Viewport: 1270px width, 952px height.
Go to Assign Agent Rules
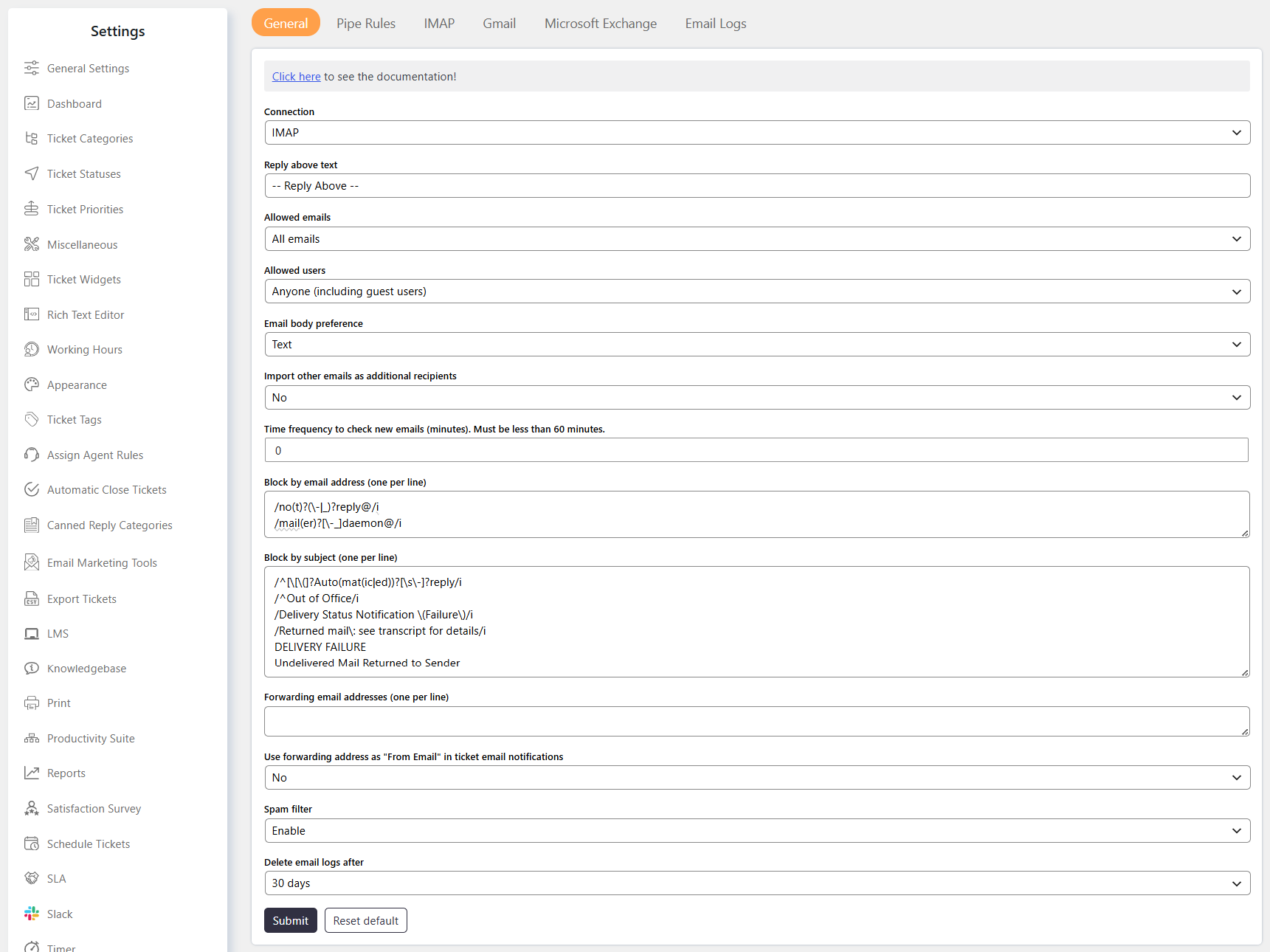tap(95, 455)
